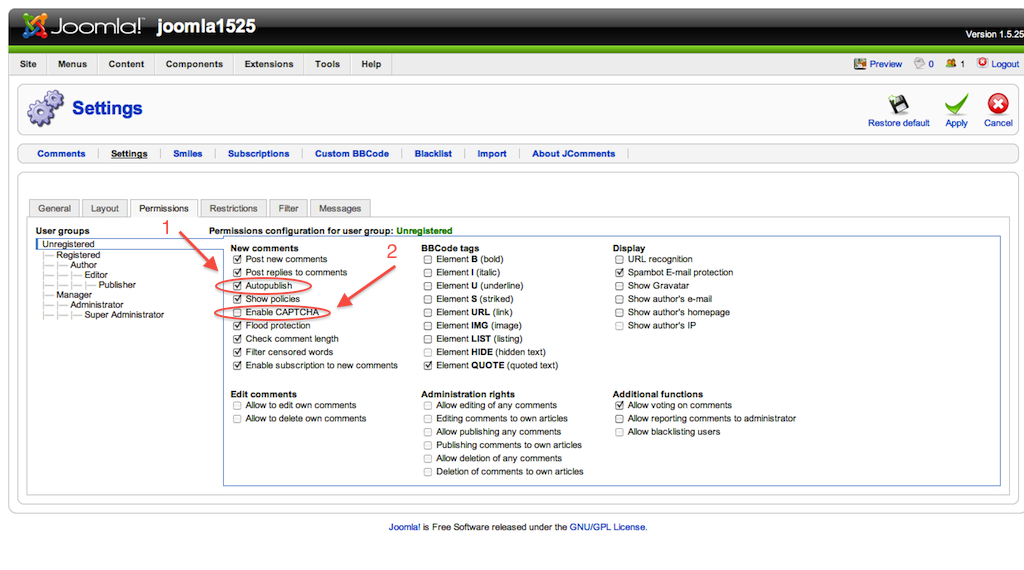Viewport: 1024px width, 570px height.
Task: Switch to the Layout tab
Action: [x=105, y=208]
